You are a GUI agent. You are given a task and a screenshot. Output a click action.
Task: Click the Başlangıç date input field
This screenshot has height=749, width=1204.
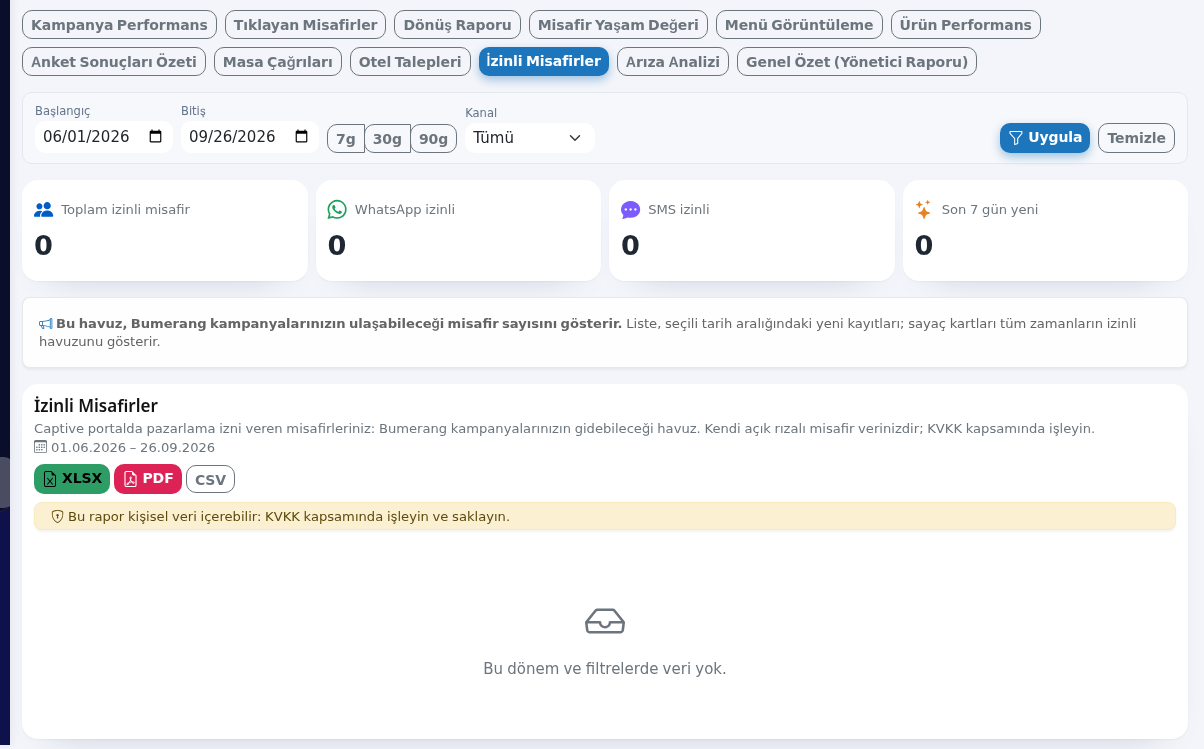[104, 137]
